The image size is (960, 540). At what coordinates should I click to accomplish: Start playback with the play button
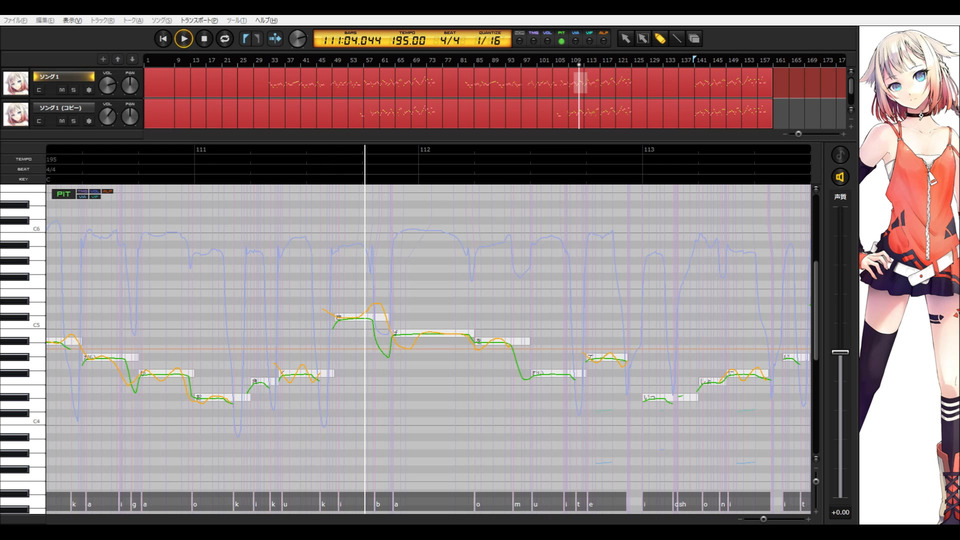pyautogui.click(x=183, y=39)
